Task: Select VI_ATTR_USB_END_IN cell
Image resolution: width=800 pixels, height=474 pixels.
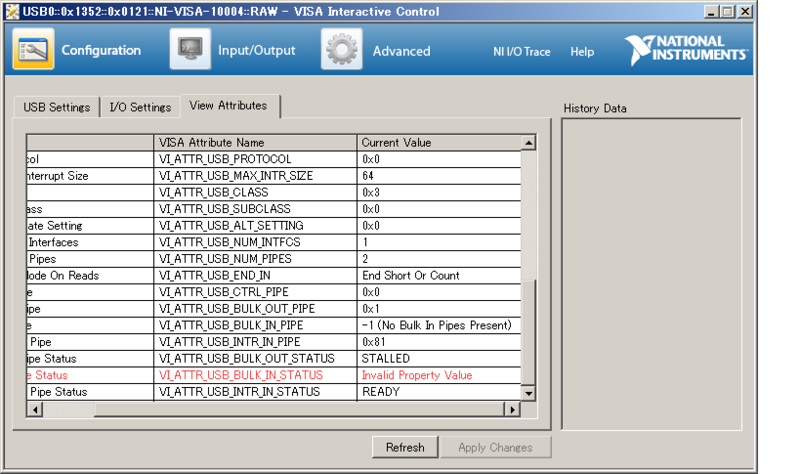Action: 255,276
